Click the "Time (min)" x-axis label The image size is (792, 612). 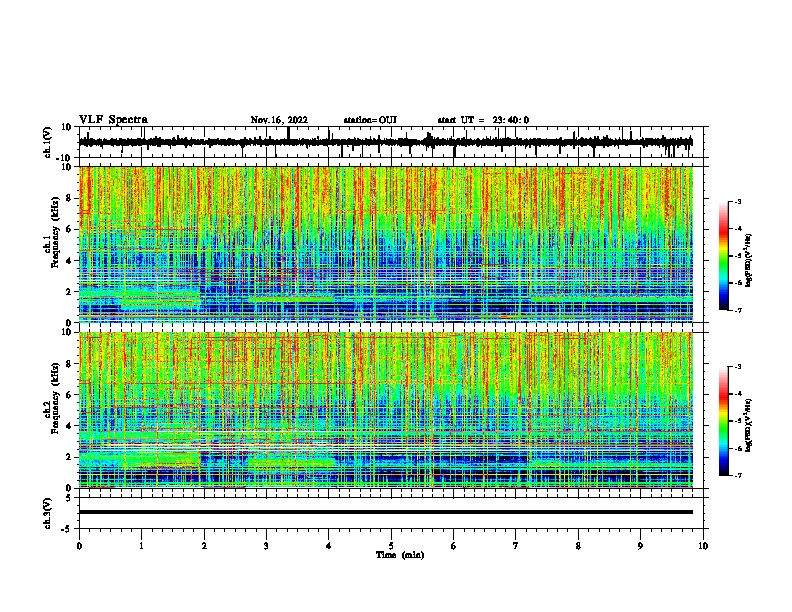coord(400,555)
